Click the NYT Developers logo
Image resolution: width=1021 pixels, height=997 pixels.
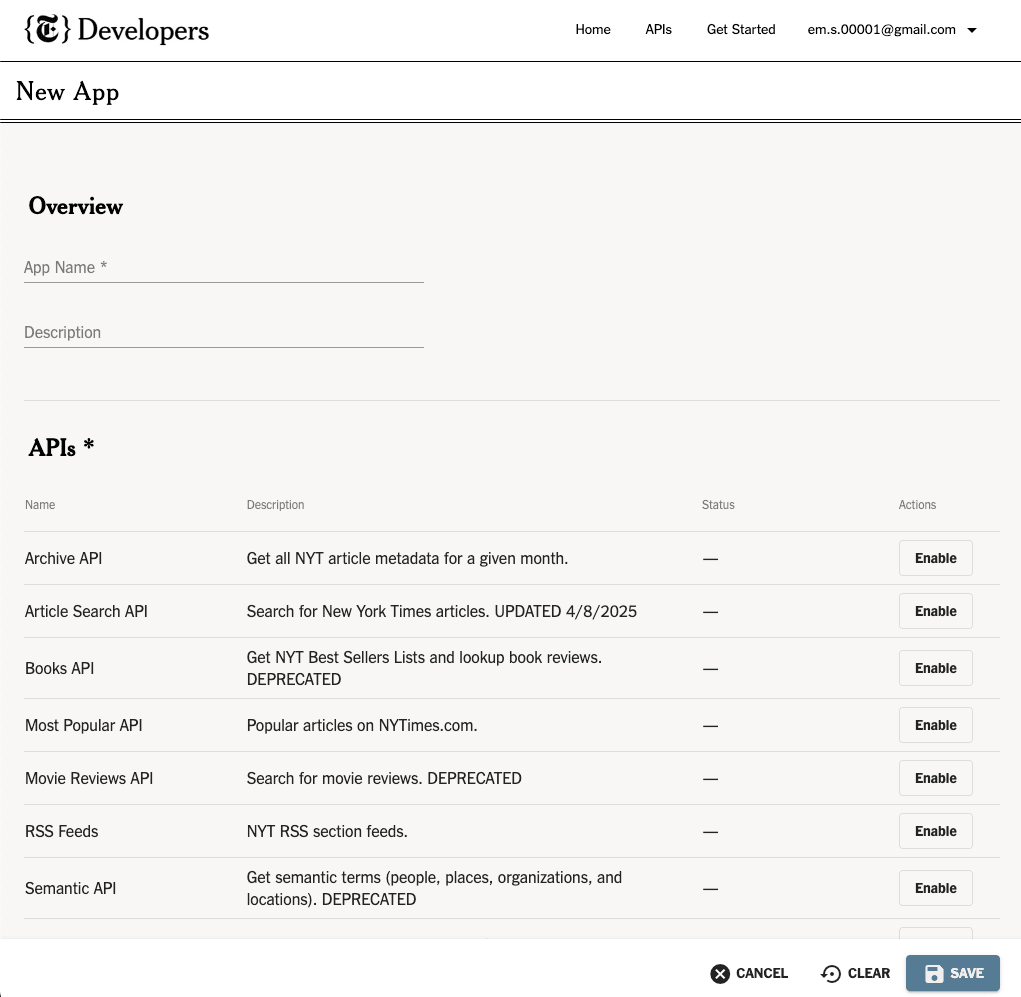pos(117,30)
